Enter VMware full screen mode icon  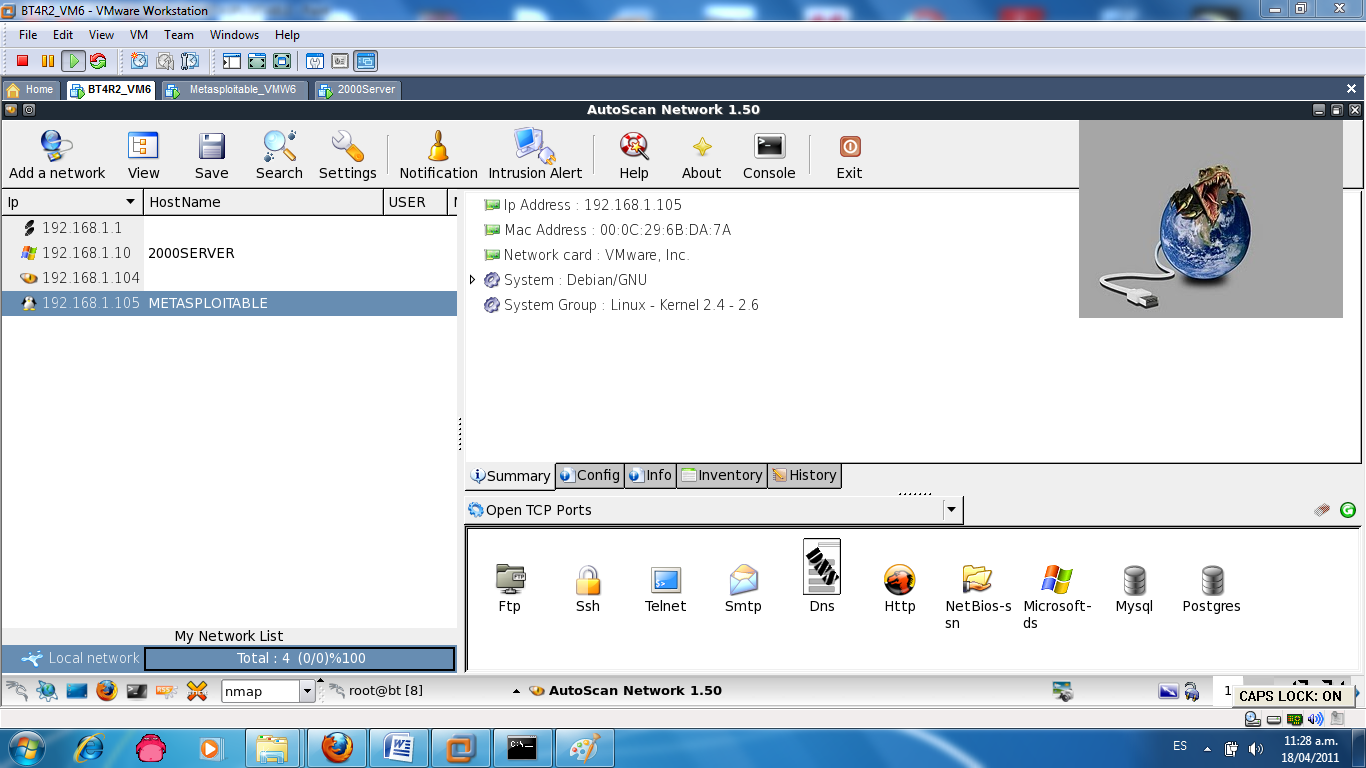coord(257,61)
